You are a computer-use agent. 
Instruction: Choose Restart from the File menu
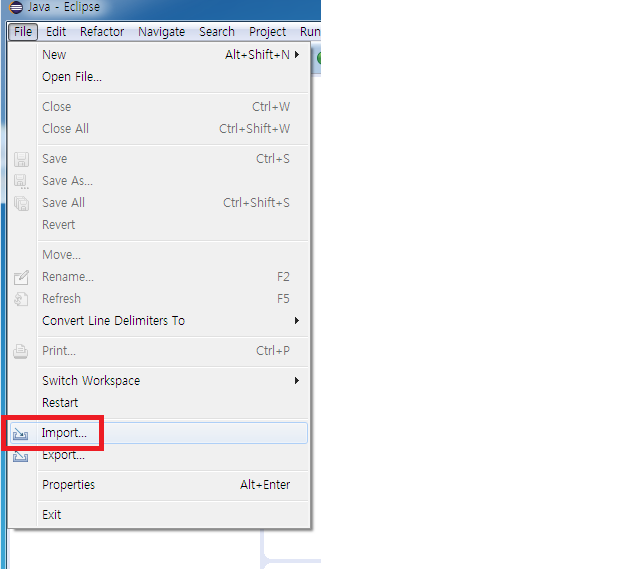173,403
